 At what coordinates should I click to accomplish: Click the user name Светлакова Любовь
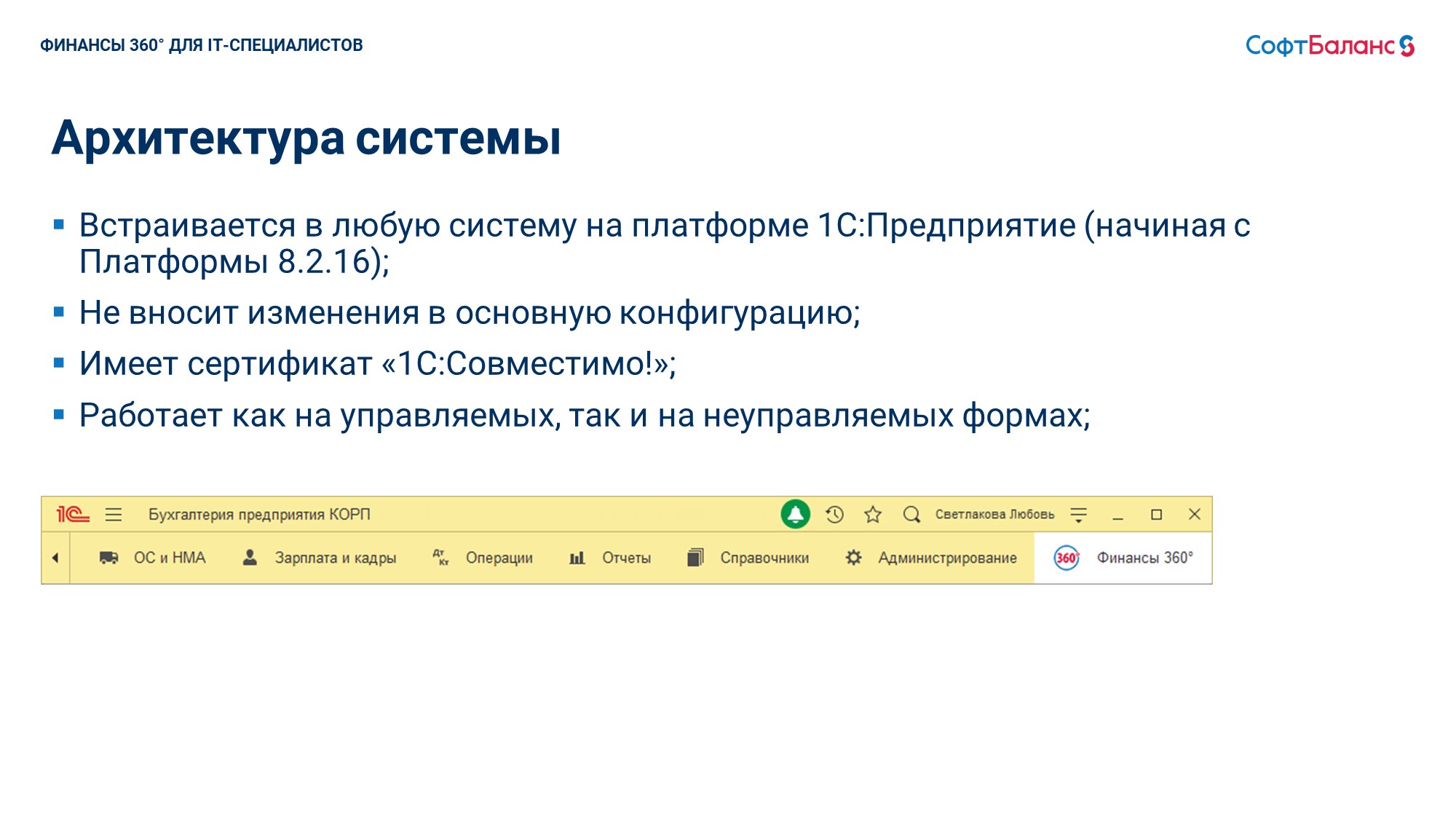994,515
